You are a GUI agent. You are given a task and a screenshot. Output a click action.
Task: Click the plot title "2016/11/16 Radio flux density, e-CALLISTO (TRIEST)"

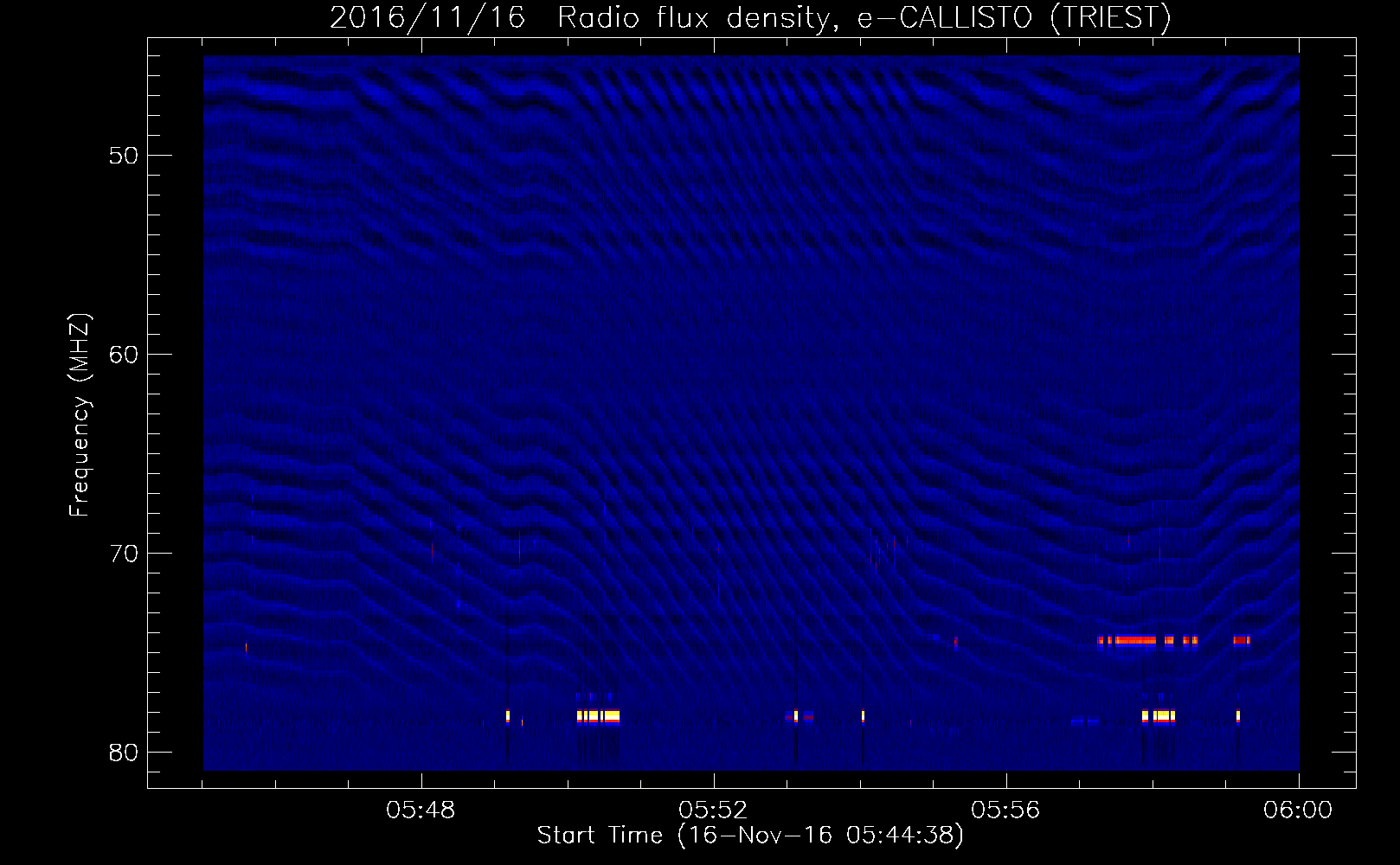[750, 18]
